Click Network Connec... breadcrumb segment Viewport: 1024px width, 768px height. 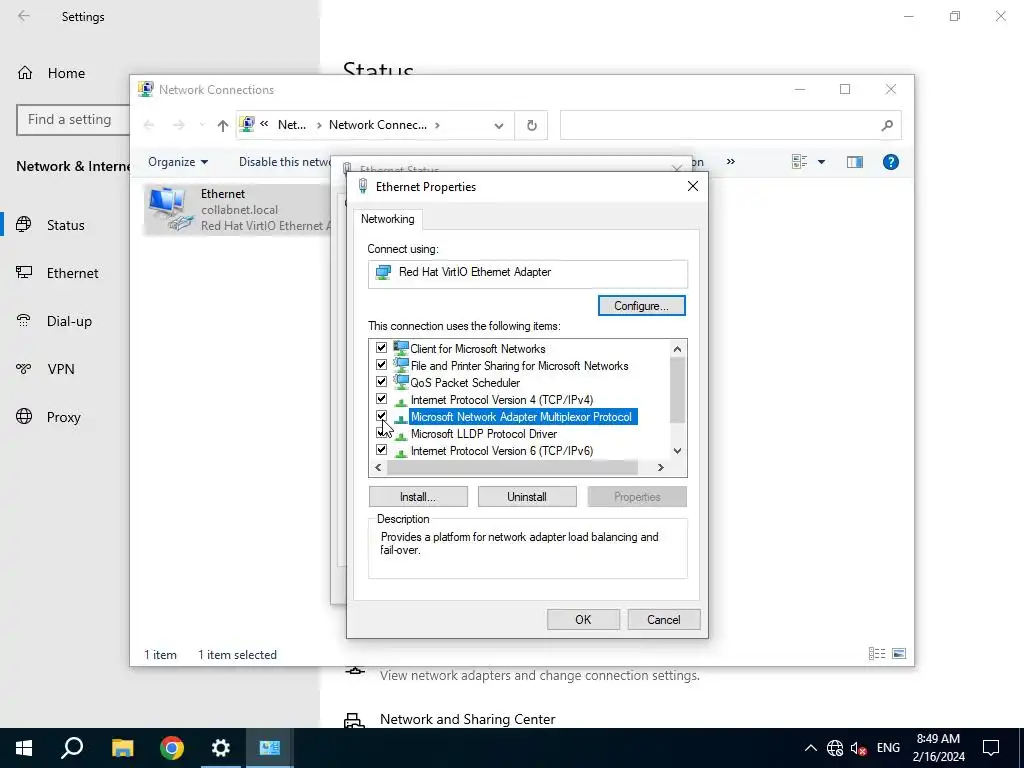point(377,125)
